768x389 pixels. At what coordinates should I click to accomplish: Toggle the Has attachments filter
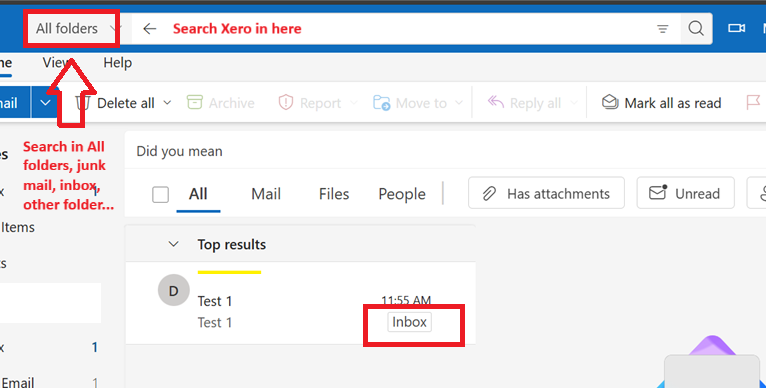546,194
